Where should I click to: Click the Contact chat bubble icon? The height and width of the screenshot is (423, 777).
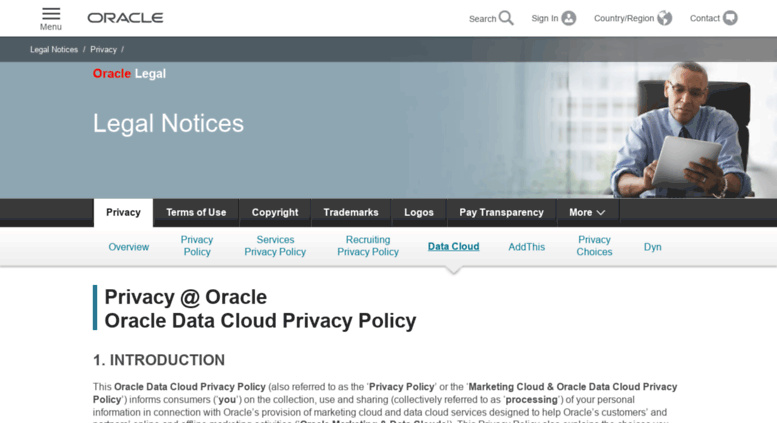(730, 18)
